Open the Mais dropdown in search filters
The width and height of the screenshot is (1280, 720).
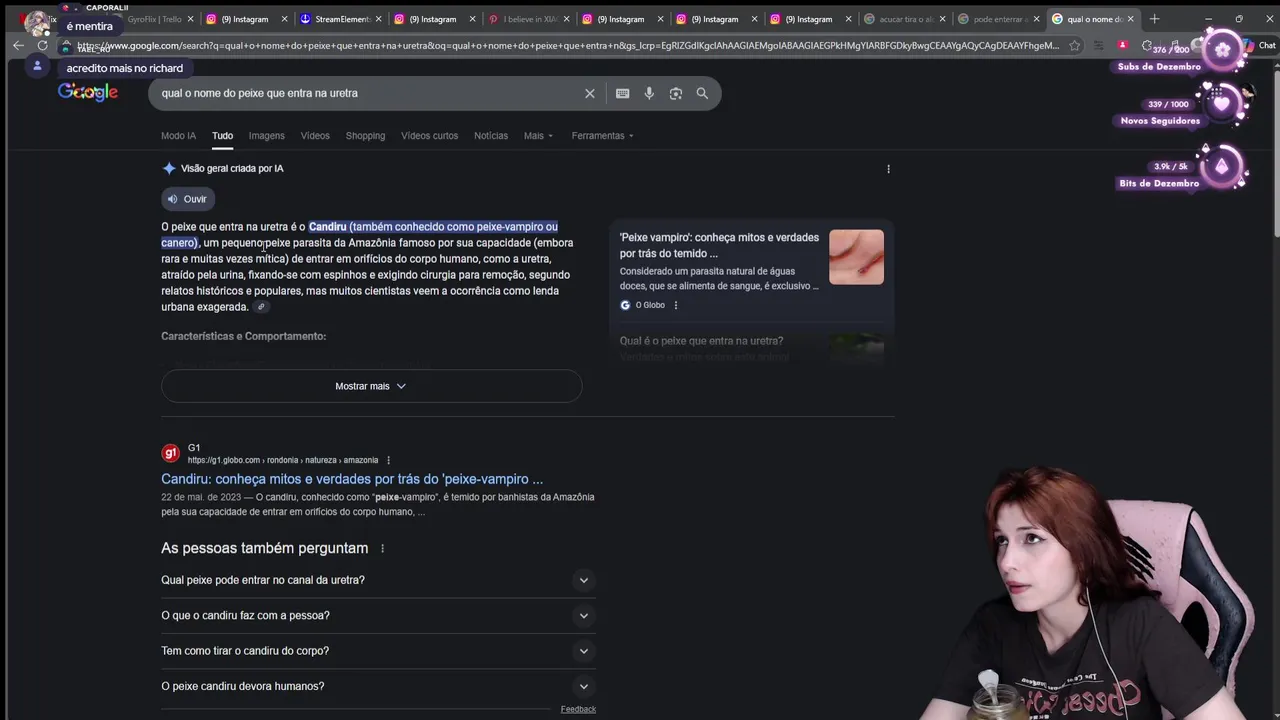(538, 136)
